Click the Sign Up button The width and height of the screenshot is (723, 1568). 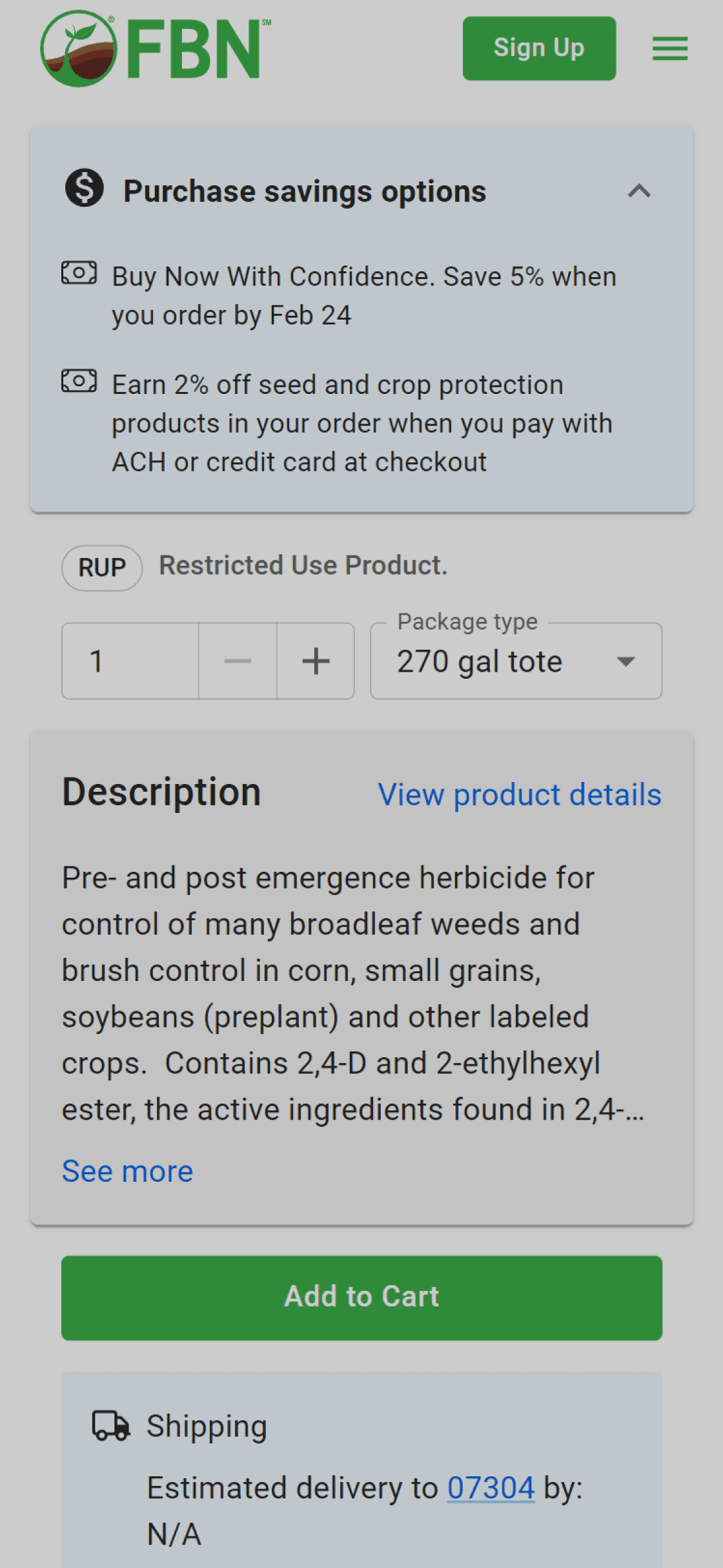539,48
